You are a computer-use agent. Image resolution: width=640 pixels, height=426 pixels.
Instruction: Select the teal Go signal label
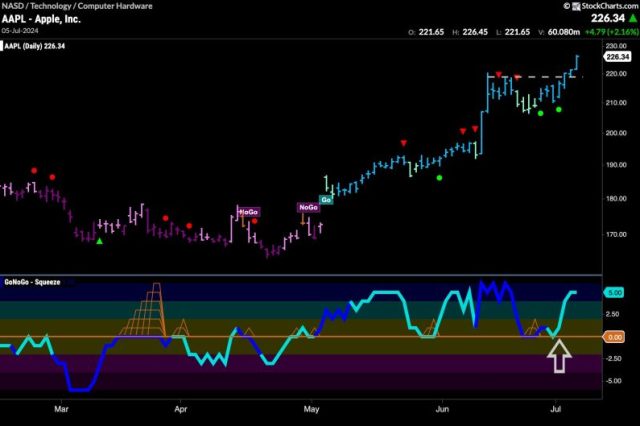coord(326,200)
